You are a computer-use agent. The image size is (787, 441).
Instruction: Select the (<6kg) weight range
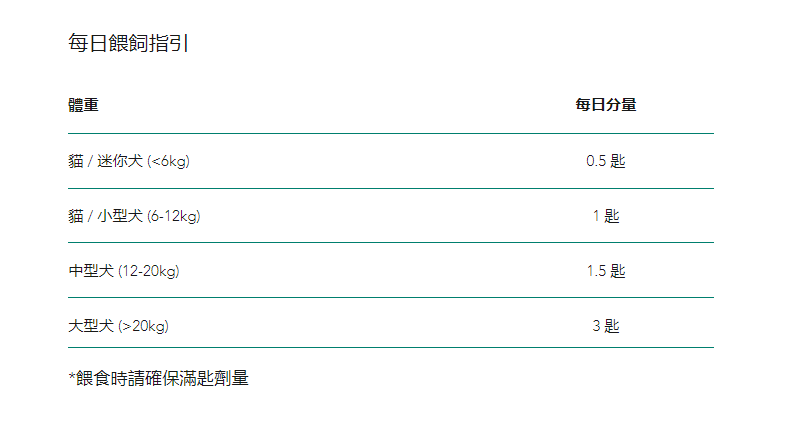168,161
